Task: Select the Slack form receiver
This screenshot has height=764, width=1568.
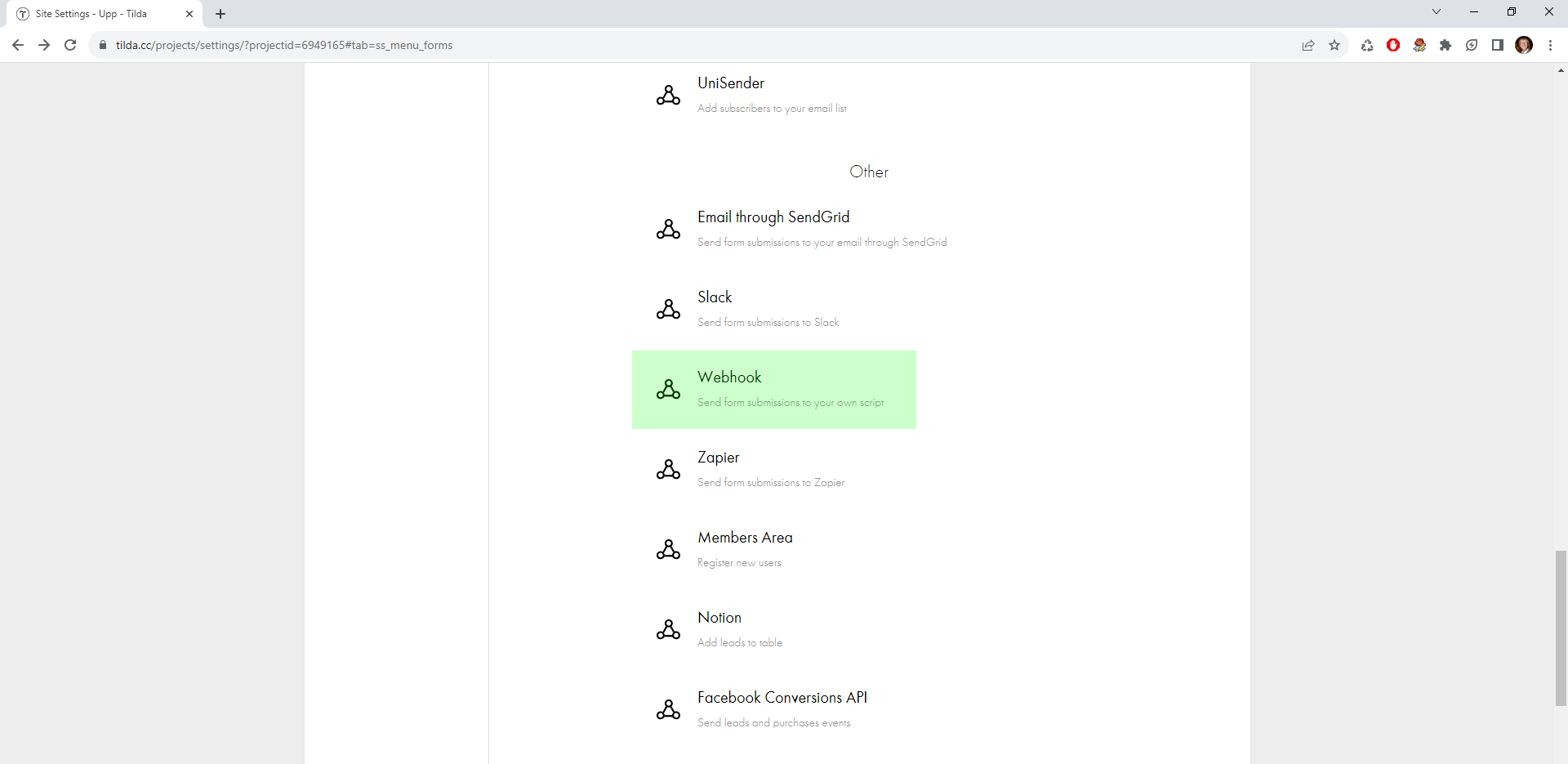Action: (715, 297)
